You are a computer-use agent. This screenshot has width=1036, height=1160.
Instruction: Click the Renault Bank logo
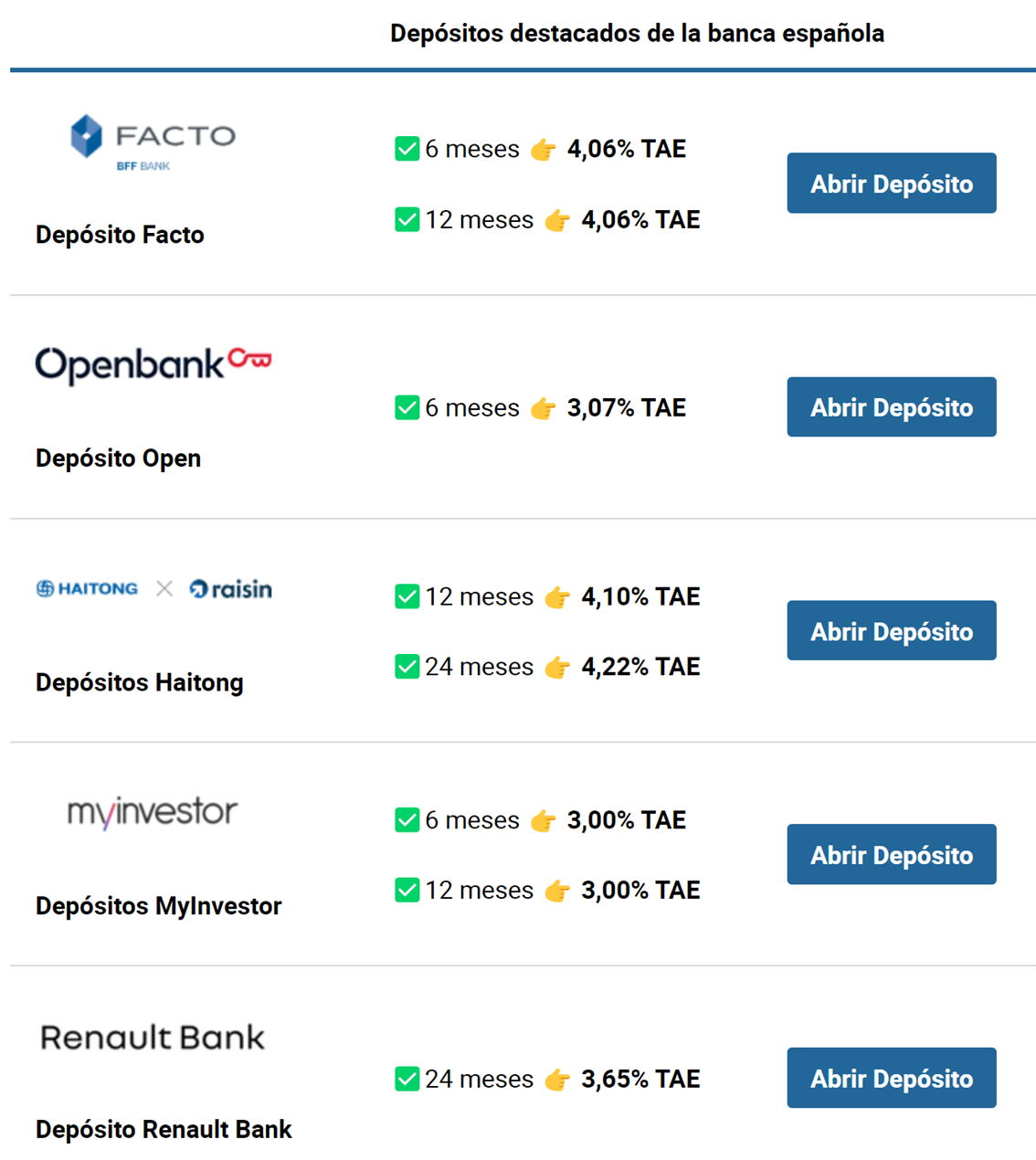(x=153, y=1038)
